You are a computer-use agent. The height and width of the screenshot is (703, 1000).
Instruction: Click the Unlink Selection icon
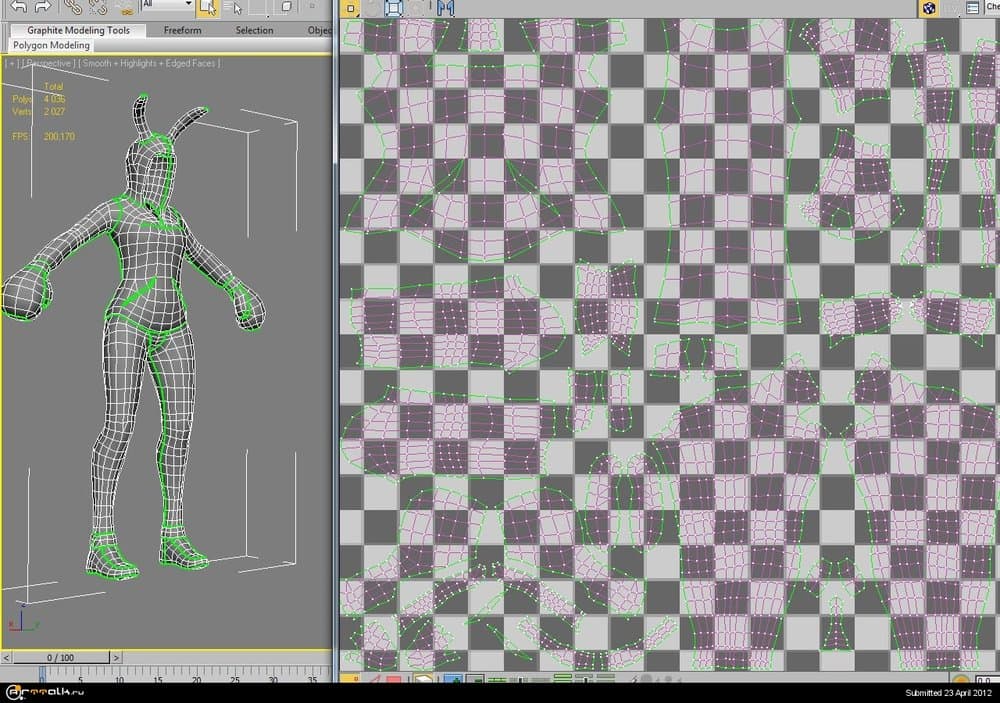[97, 6]
